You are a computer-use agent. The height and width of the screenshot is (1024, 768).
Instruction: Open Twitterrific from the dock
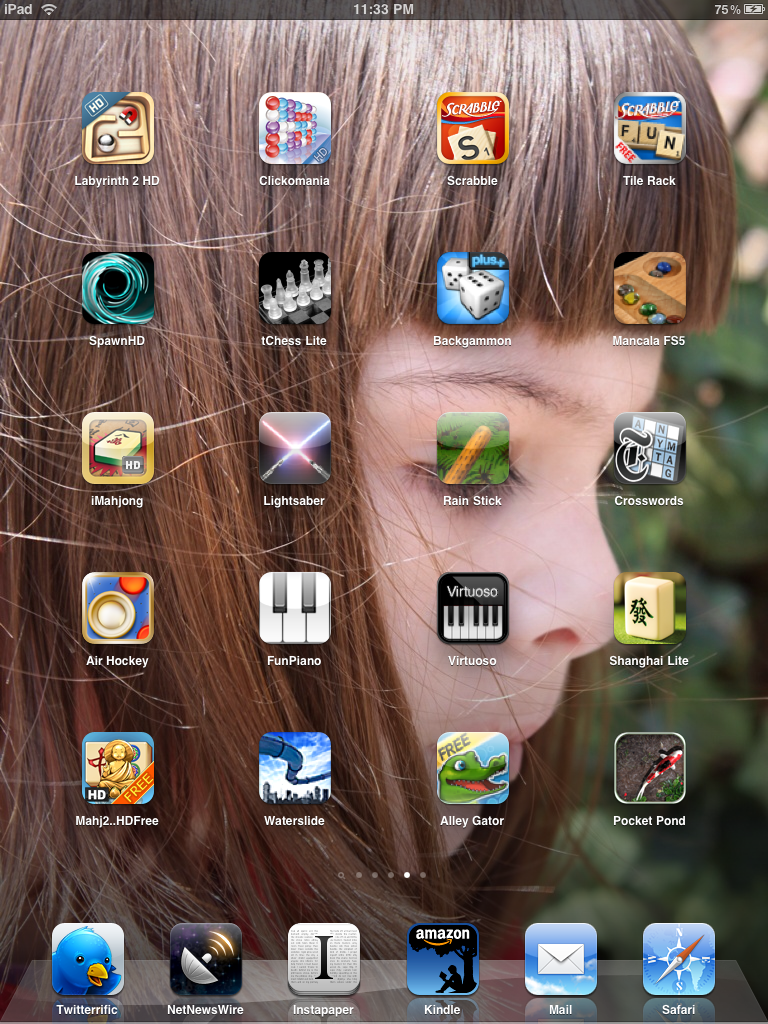click(x=87, y=959)
